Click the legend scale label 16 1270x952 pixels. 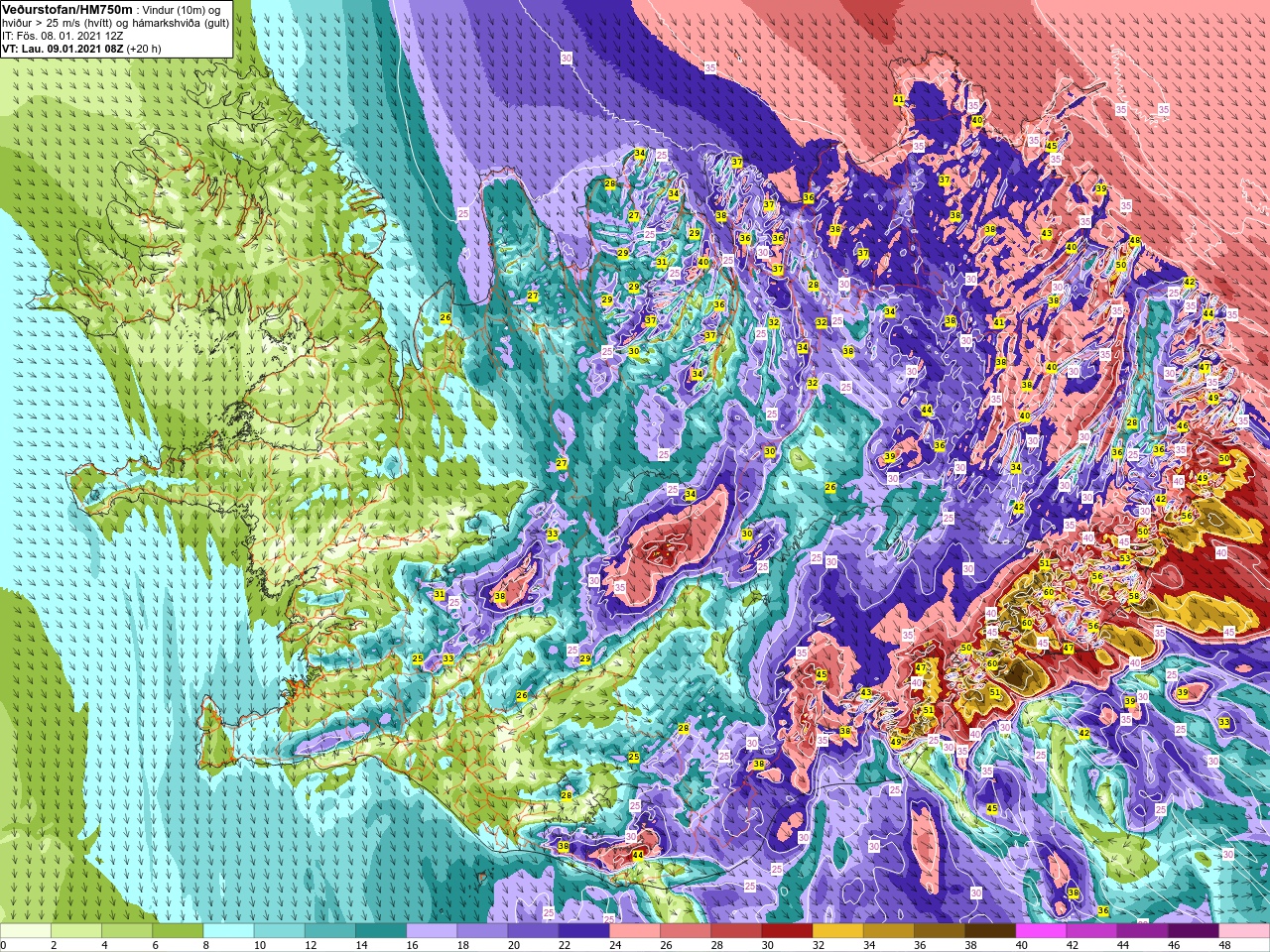click(x=412, y=945)
